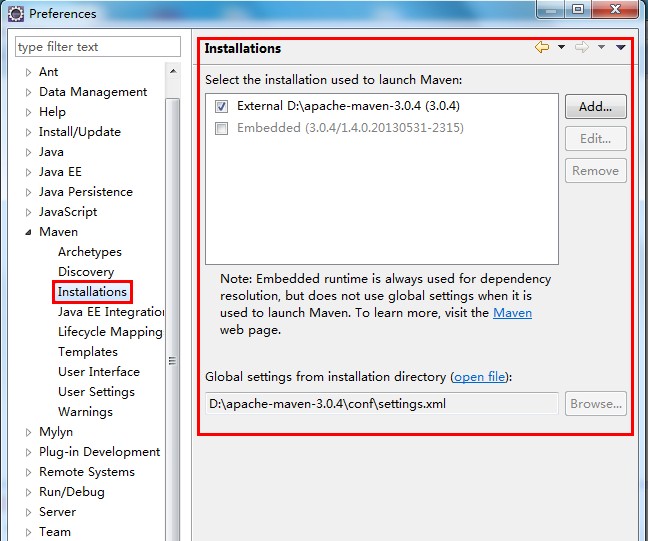This screenshot has height=541, width=648.
Task: Expand the Help preferences node
Action: (28, 112)
